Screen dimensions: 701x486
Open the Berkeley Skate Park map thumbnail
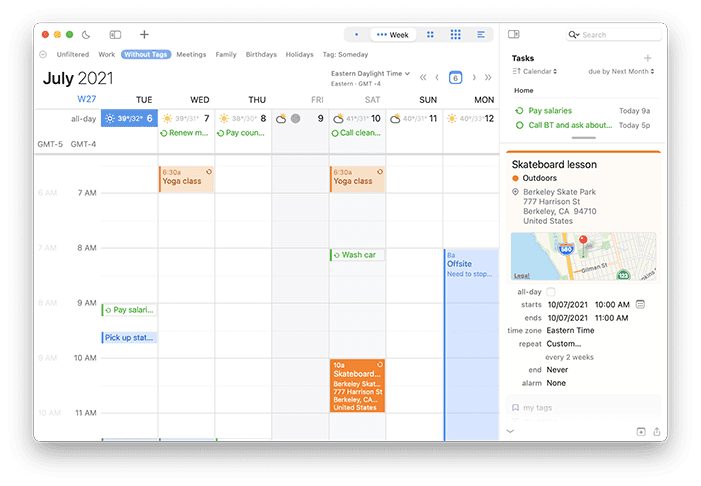coord(583,256)
